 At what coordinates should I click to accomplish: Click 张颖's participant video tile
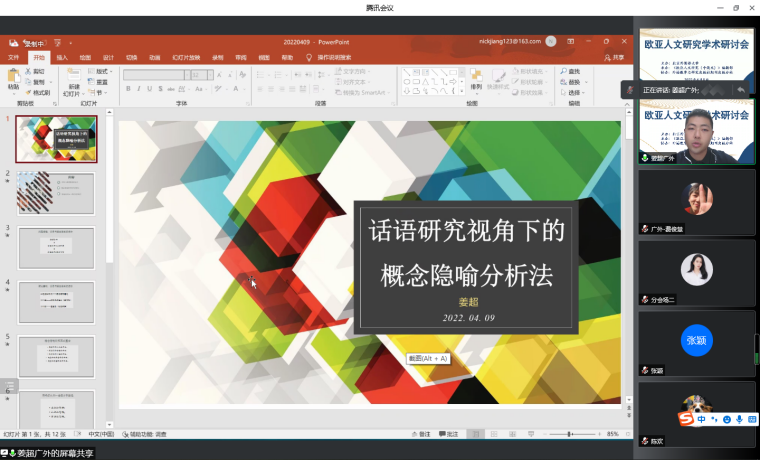point(697,341)
